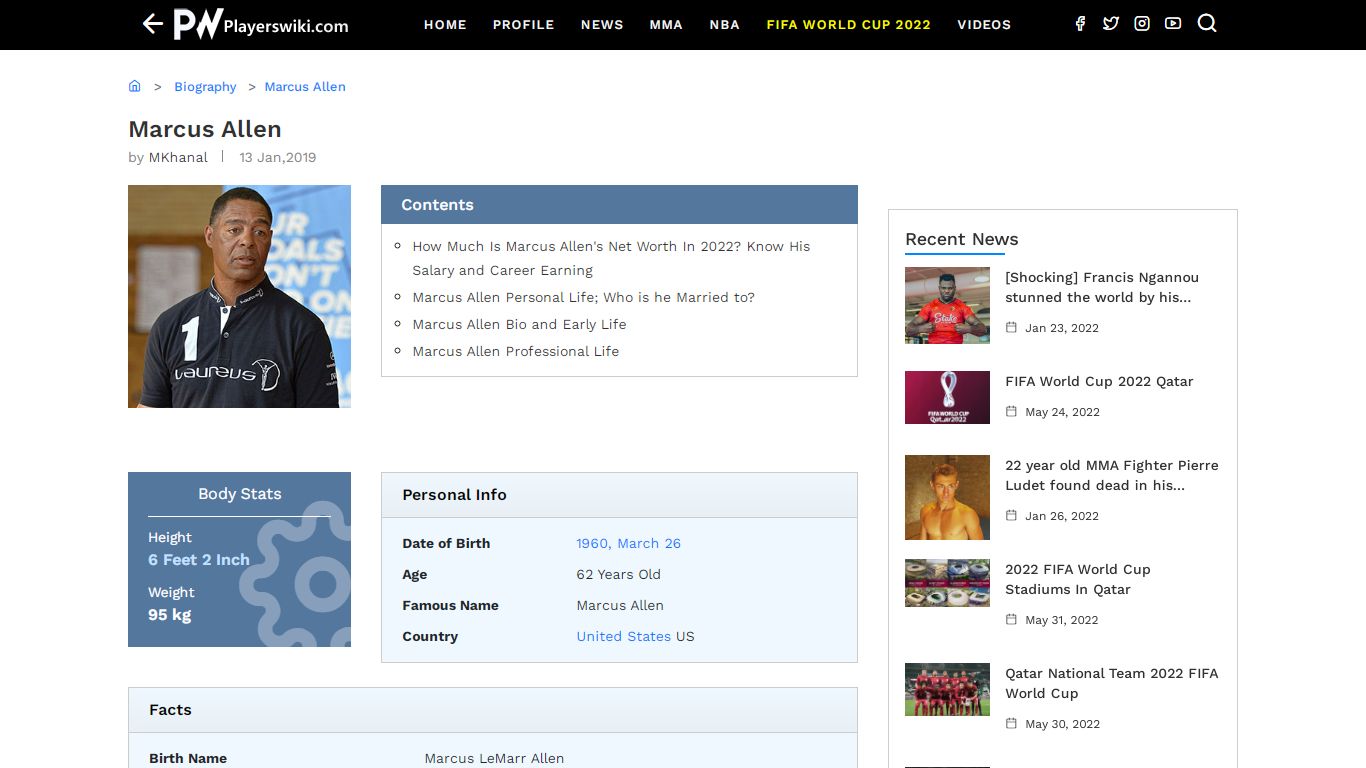1366x768 pixels.
Task: Open the YouTube social icon
Action: tap(1173, 24)
